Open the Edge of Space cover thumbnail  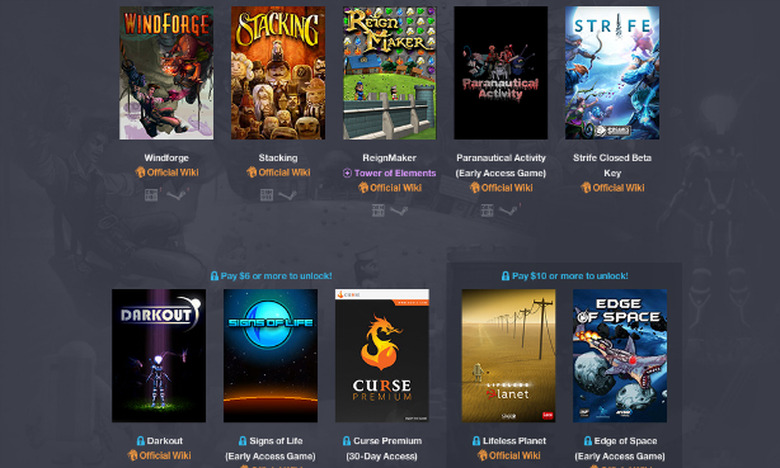620,356
